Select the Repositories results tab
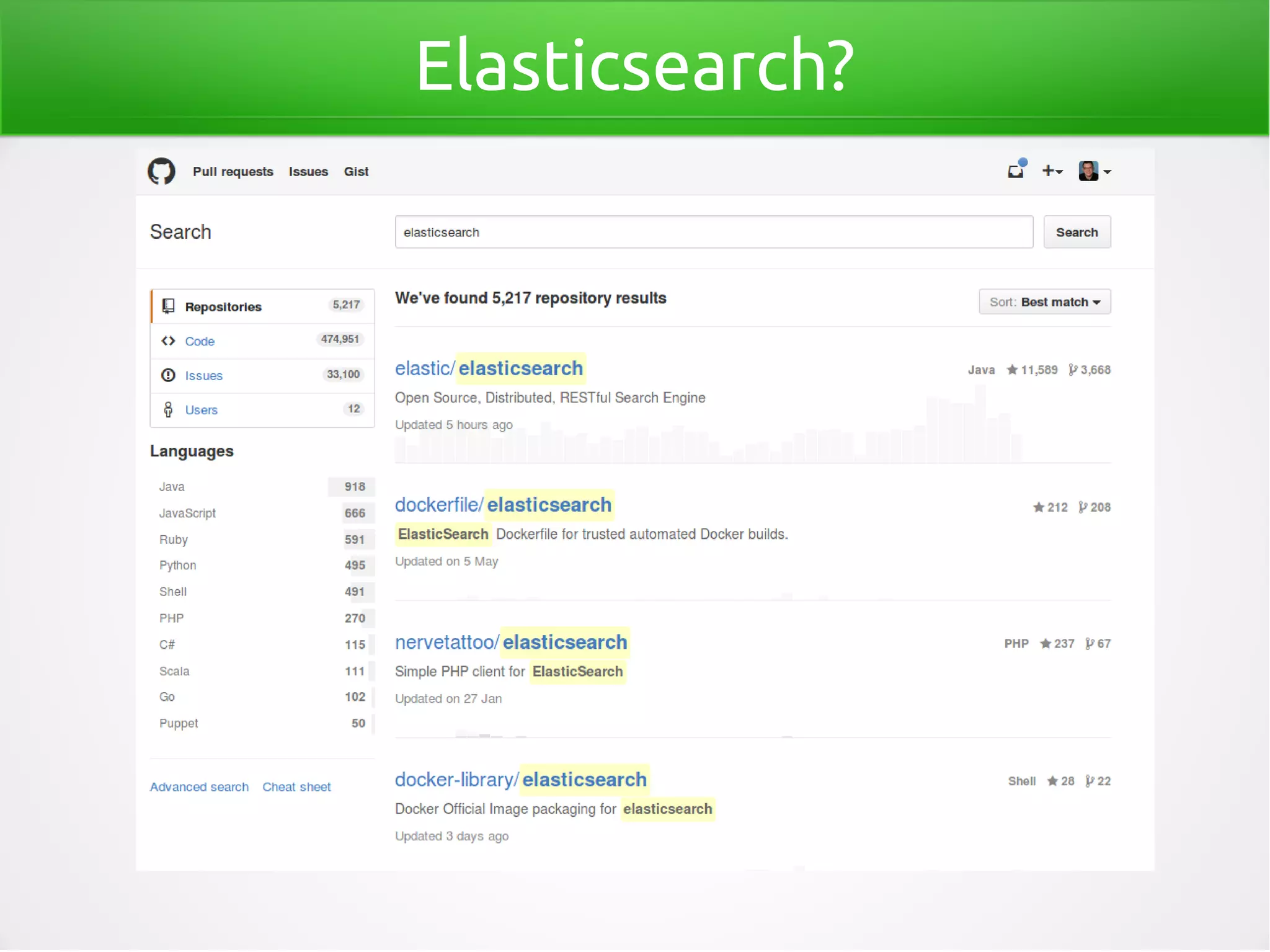Viewport: 1270px width, 952px height. pyautogui.click(x=262, y=306)
